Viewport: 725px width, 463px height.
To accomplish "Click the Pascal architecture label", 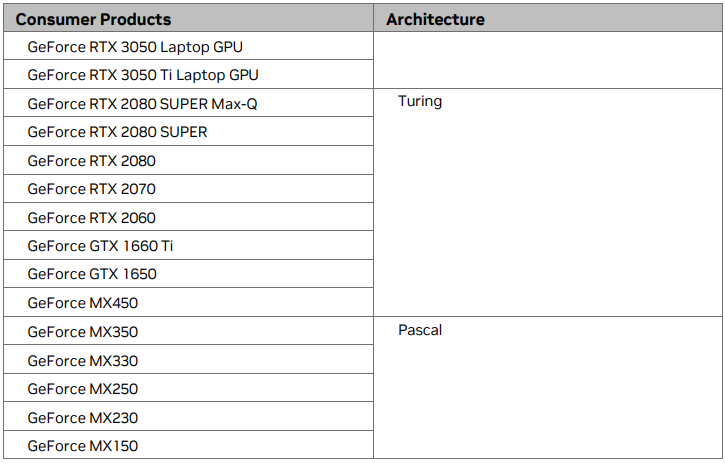I will pyautogui.click(x=420, y=330).
